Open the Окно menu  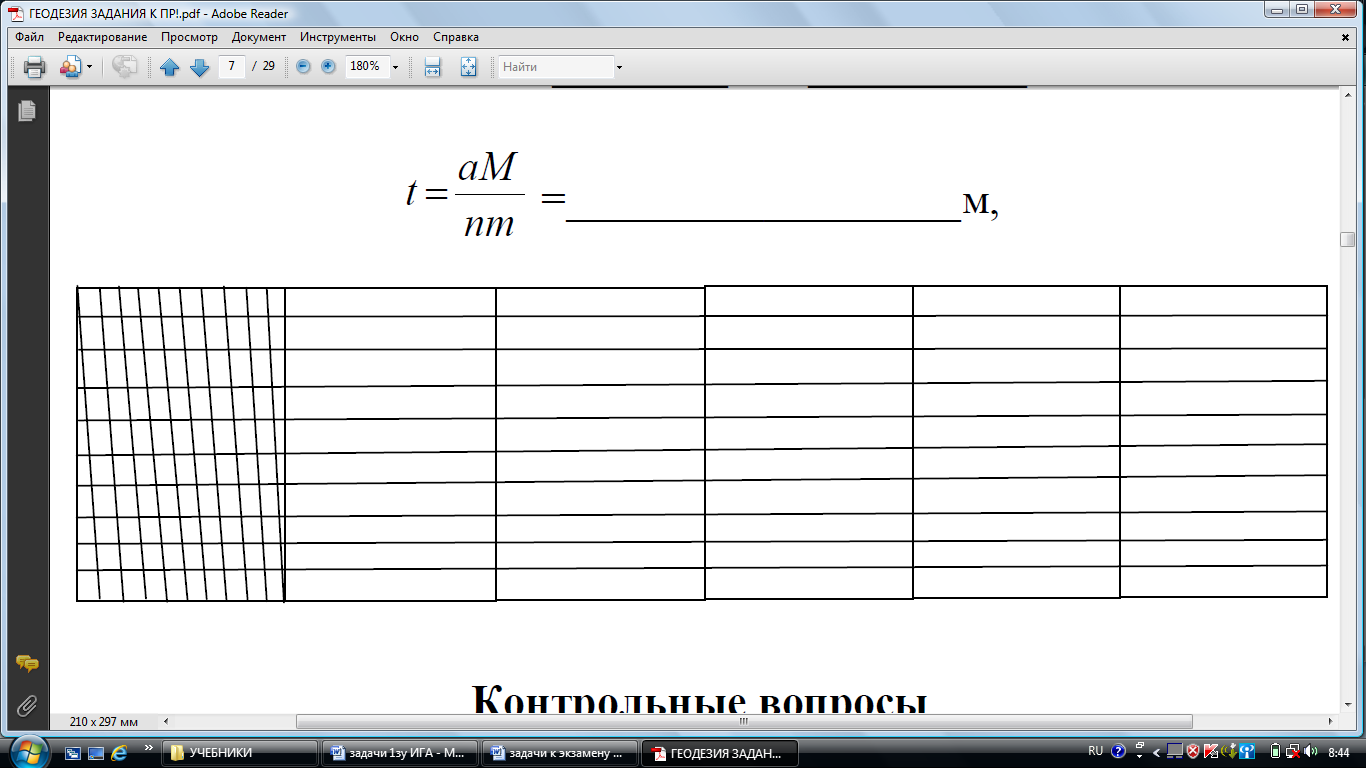(404, 37)
